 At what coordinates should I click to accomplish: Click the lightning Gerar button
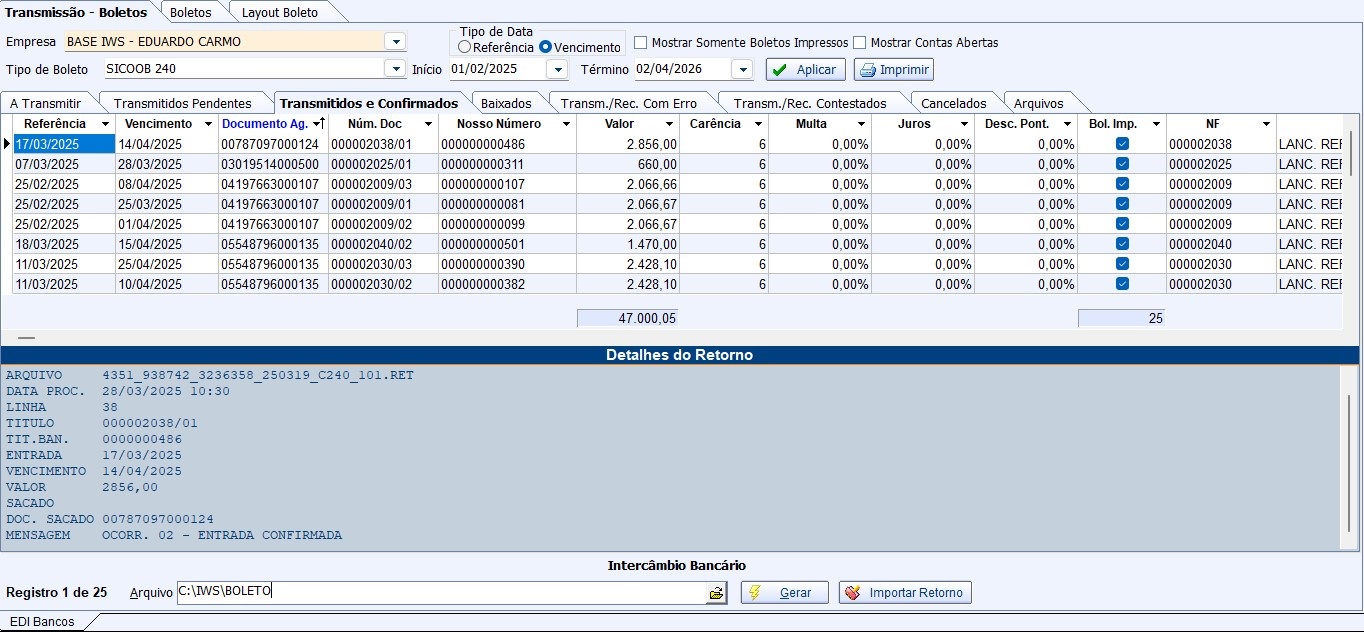784,593
